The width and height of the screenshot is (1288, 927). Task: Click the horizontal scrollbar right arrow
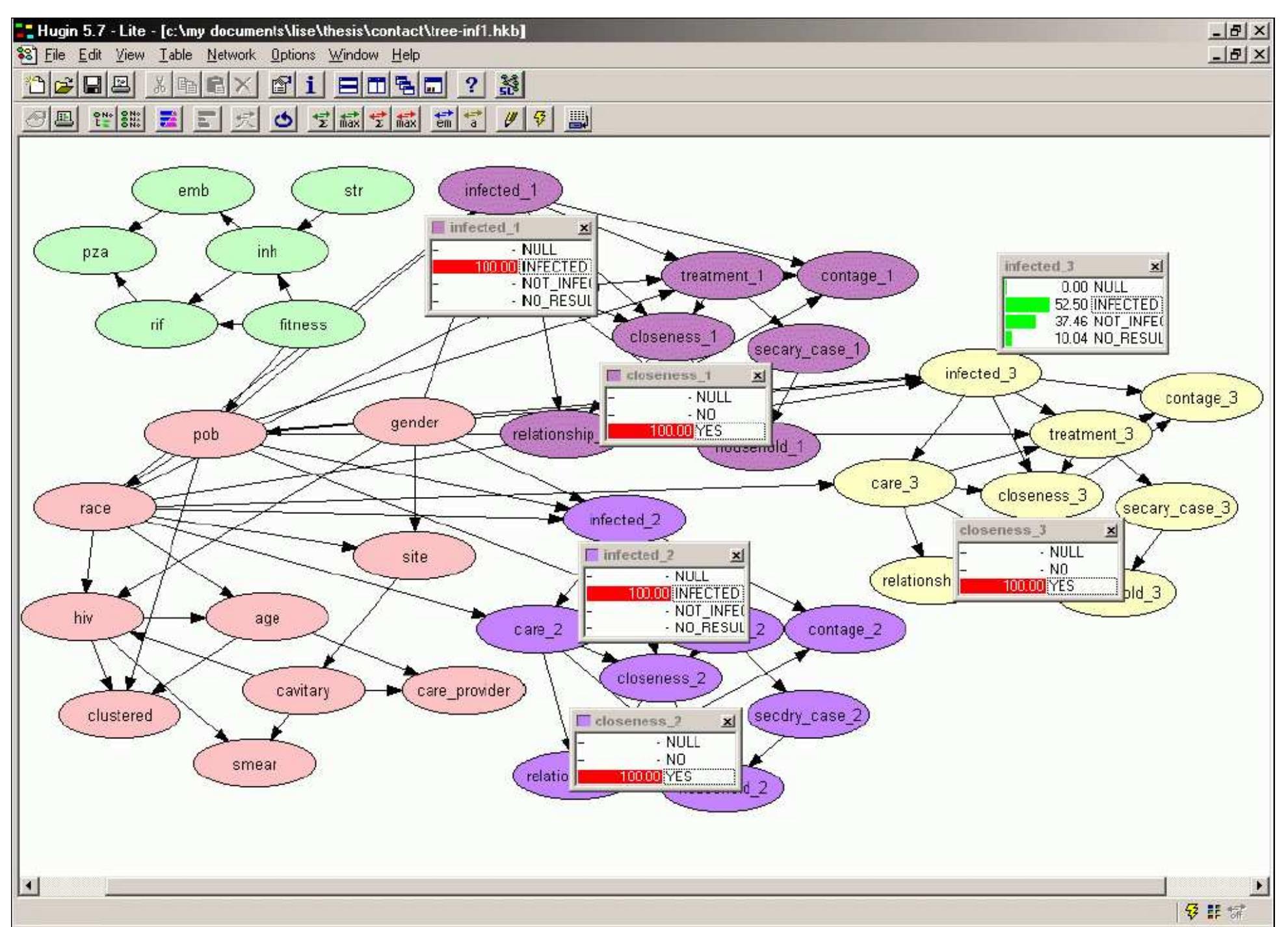[1261, 885]
